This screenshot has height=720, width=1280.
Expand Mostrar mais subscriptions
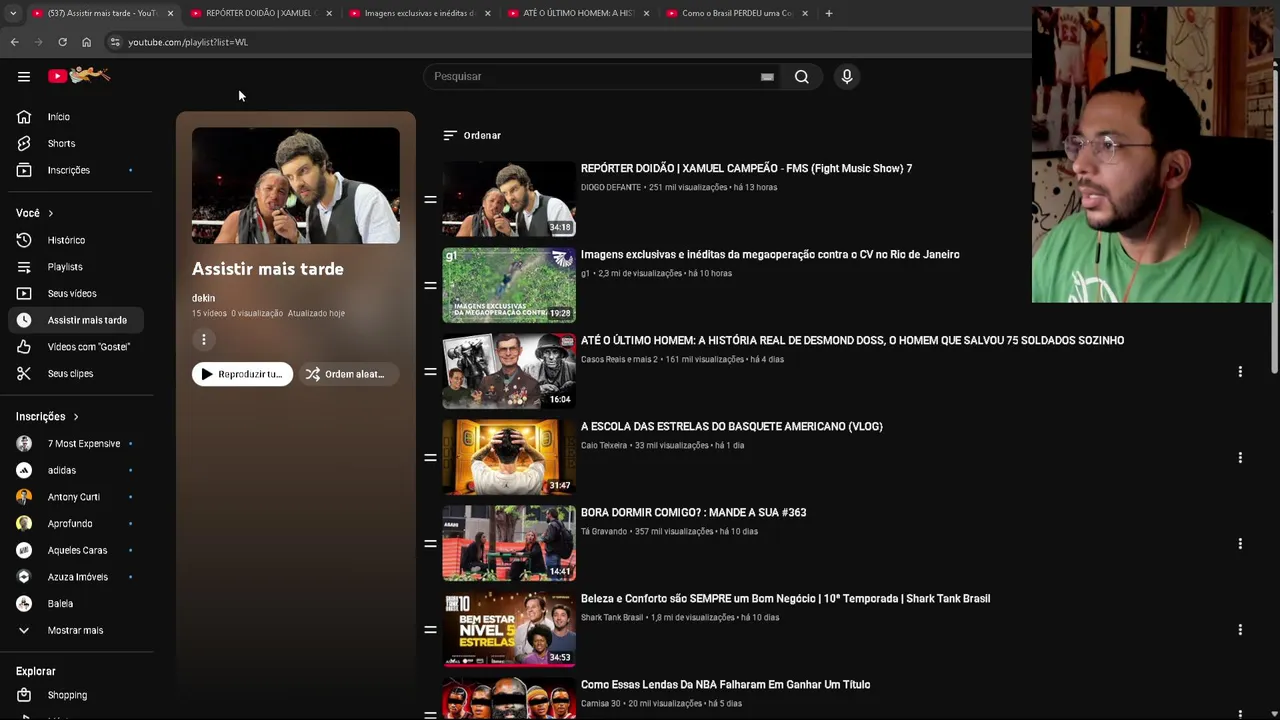coord(78,630)
